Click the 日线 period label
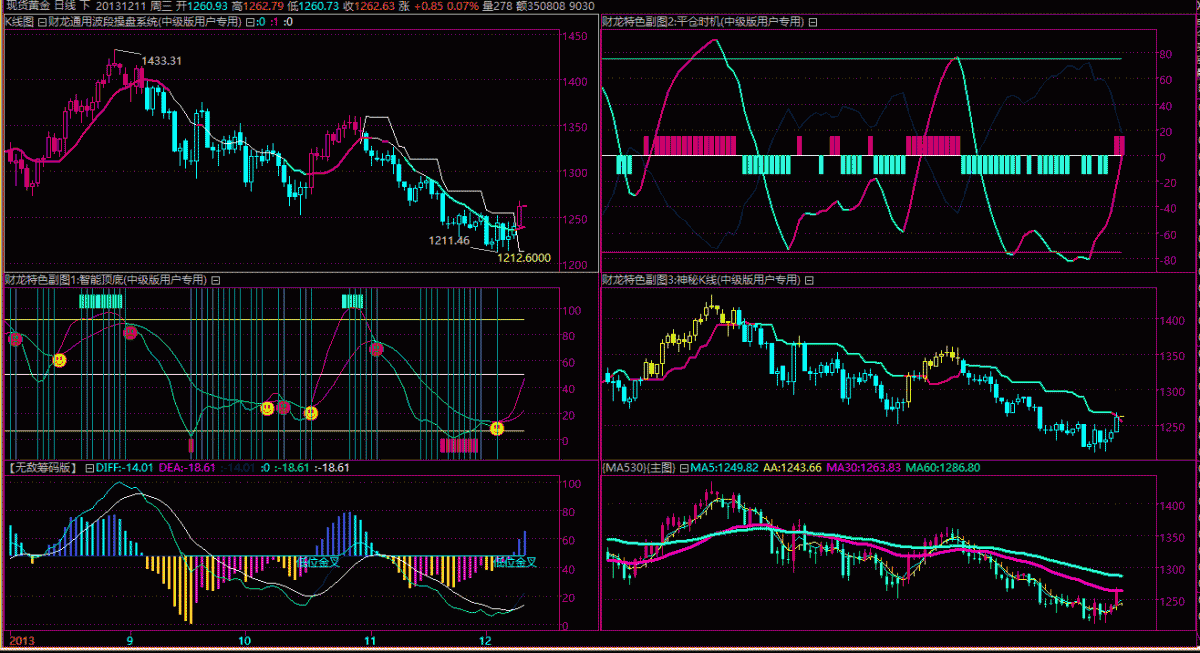Viewport: 1200px width, 653px height. 66,7
